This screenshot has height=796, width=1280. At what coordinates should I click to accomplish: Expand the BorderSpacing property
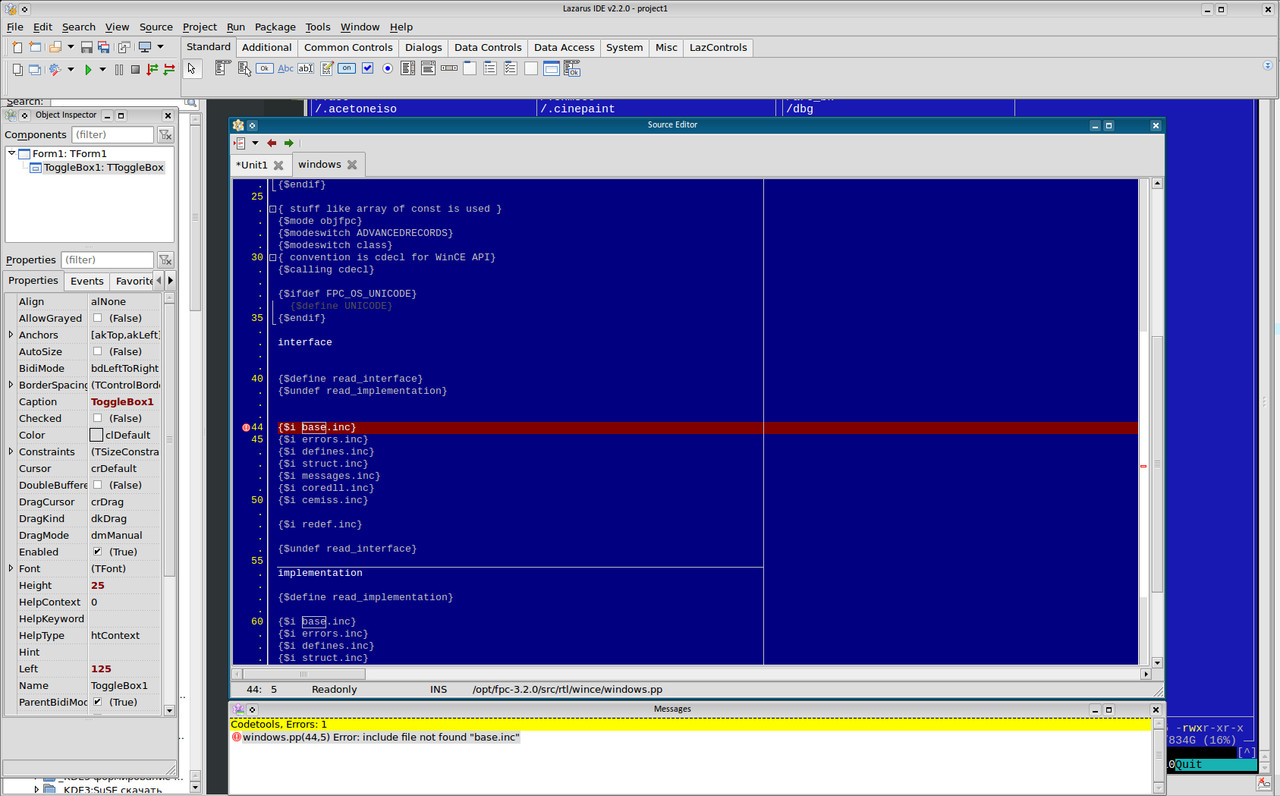pos(11,385)
